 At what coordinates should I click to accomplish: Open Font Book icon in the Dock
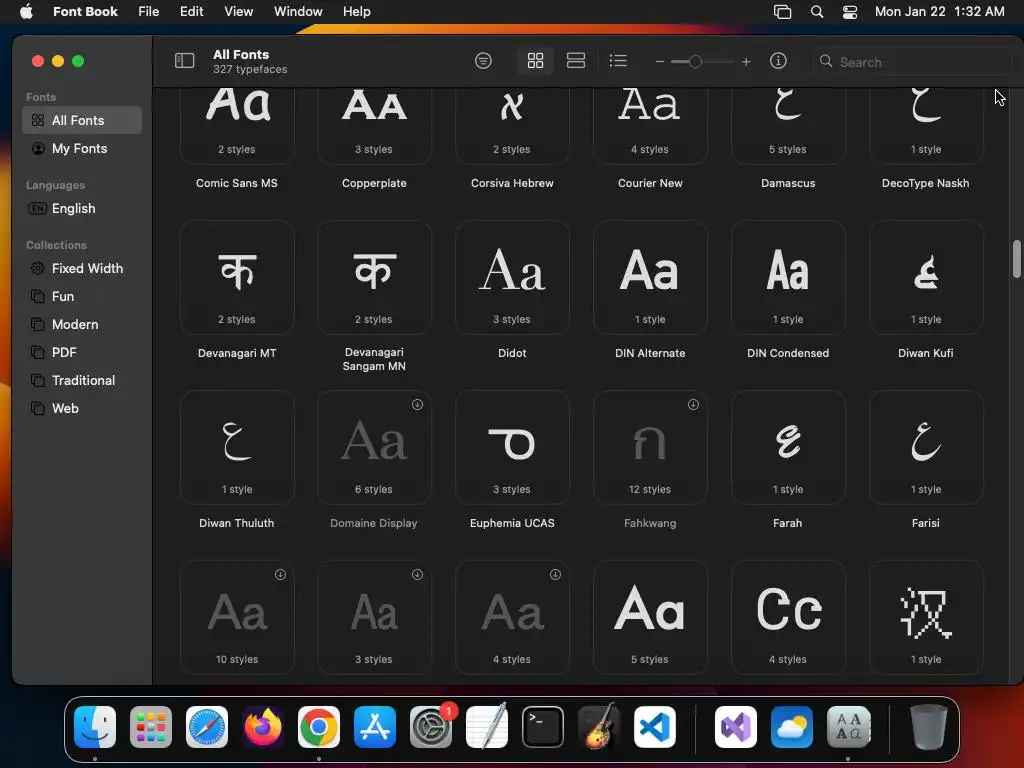848,727
